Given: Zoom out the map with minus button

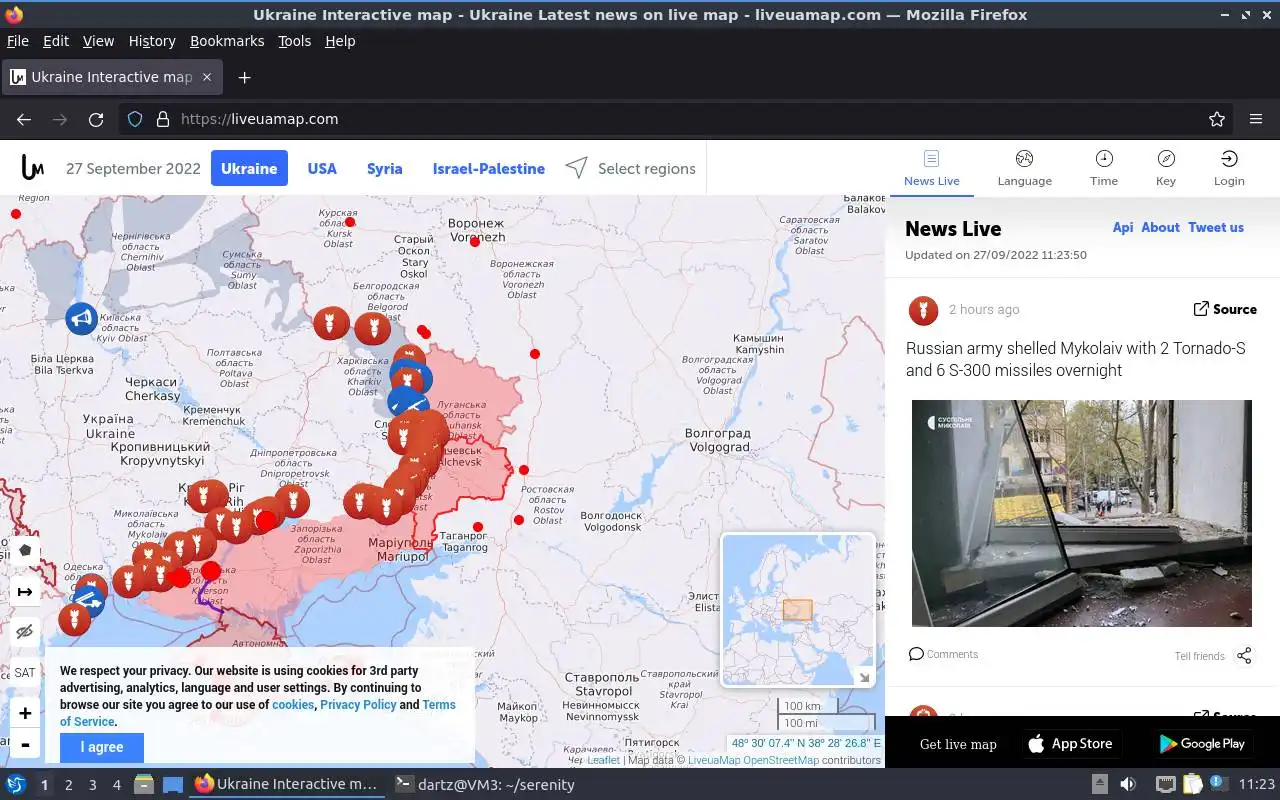Looking at the screenshot, I should tap(25, 744).
